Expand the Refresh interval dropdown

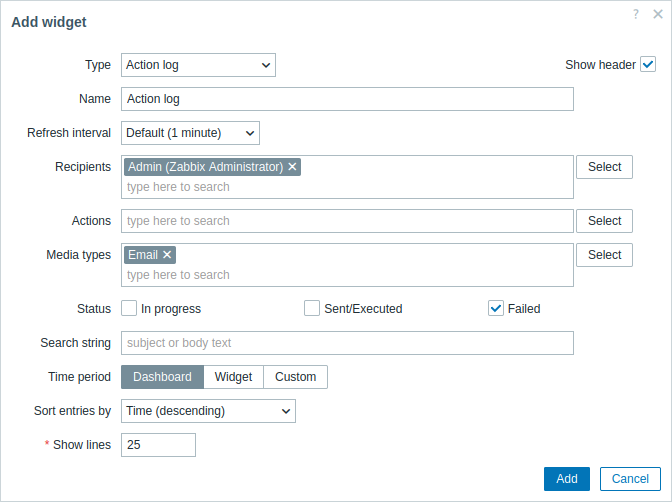190,133
